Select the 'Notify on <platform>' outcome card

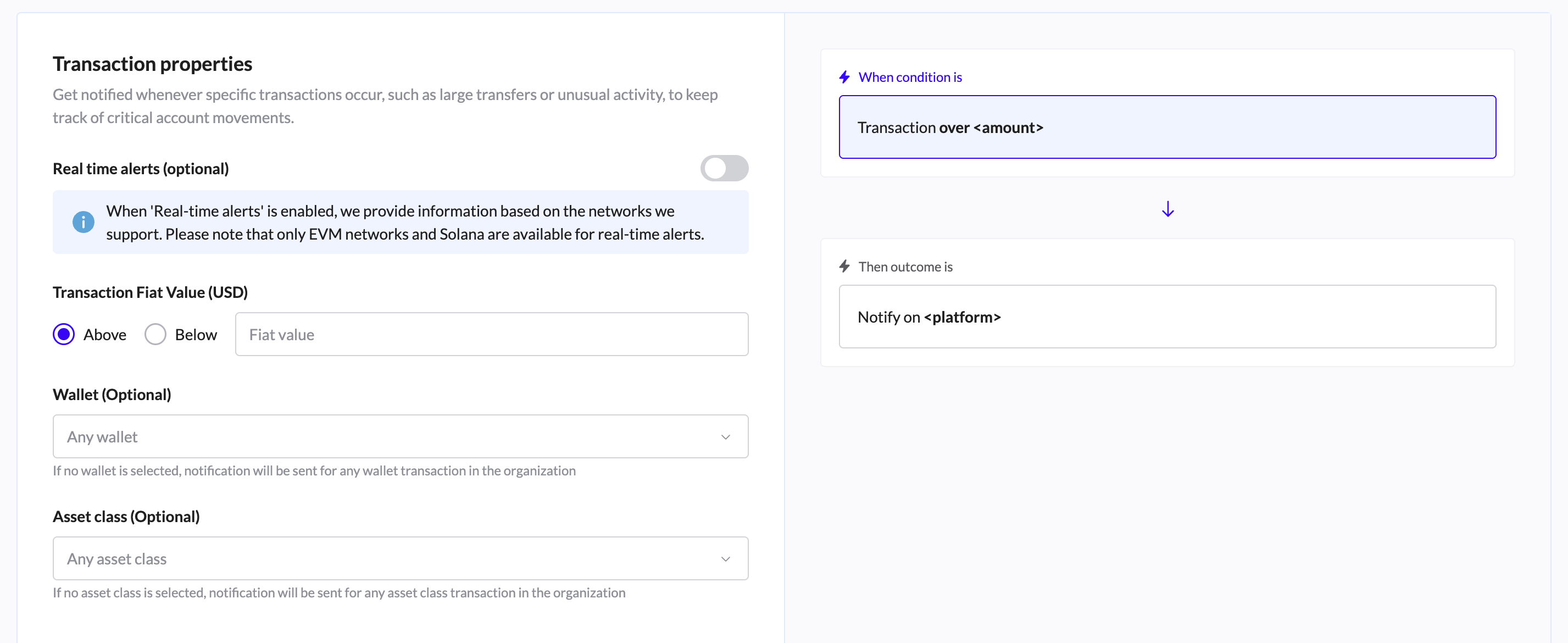(1167, 317)
